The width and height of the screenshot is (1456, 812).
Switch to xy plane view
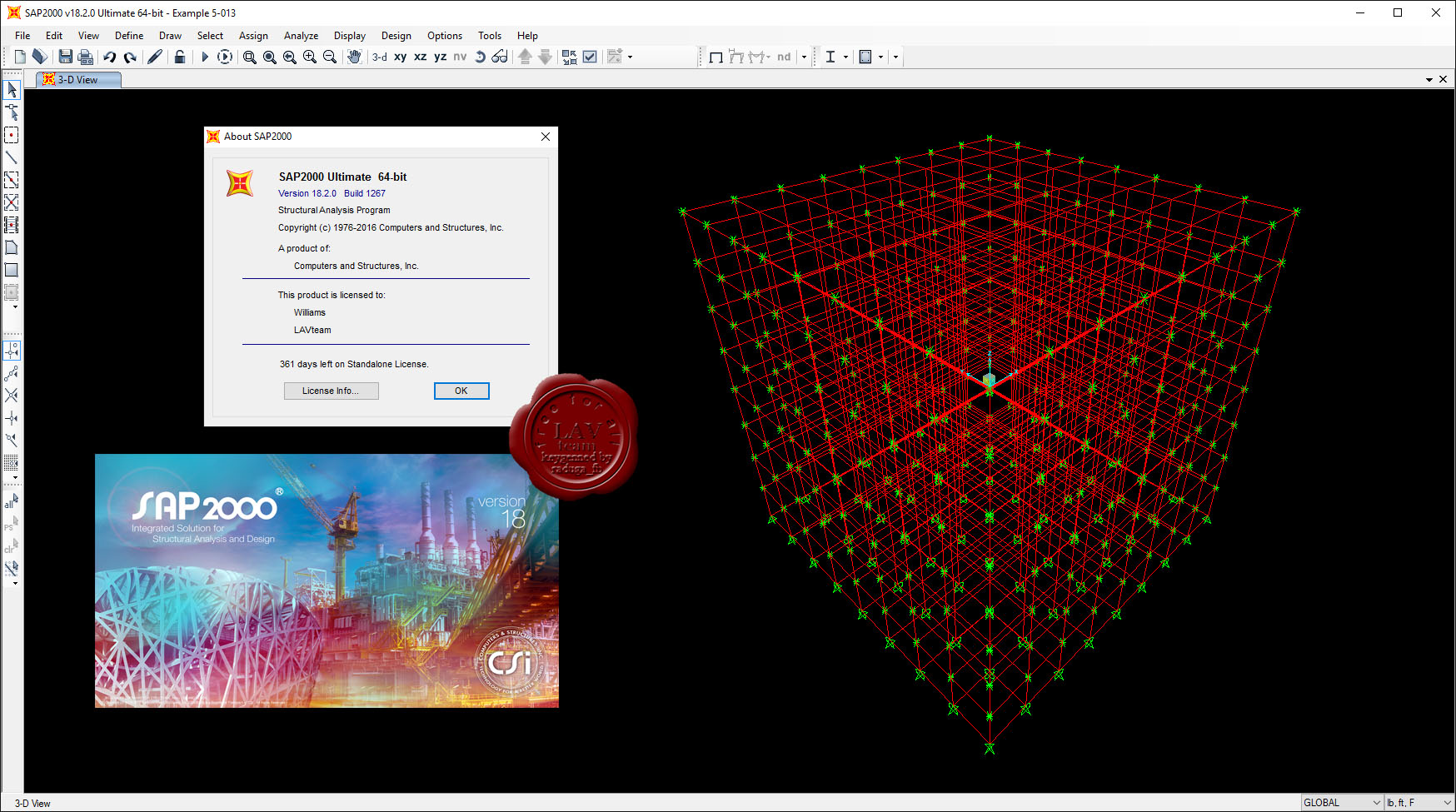point(401,57)
